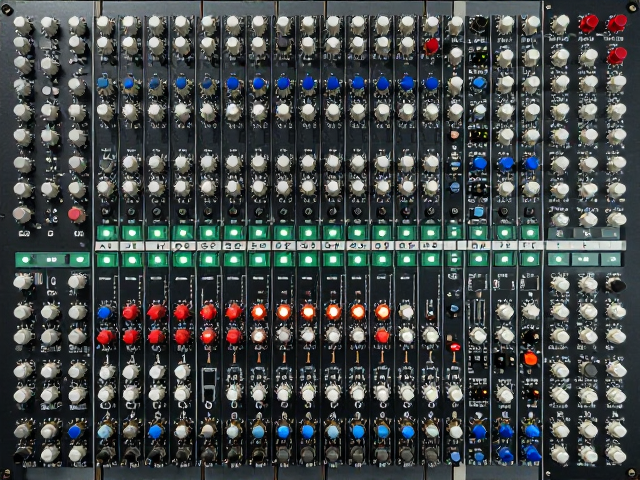Toggle the green lit button directly below the light-blue square button
This screenshot has height=480, width=640.
click(478, 233)
